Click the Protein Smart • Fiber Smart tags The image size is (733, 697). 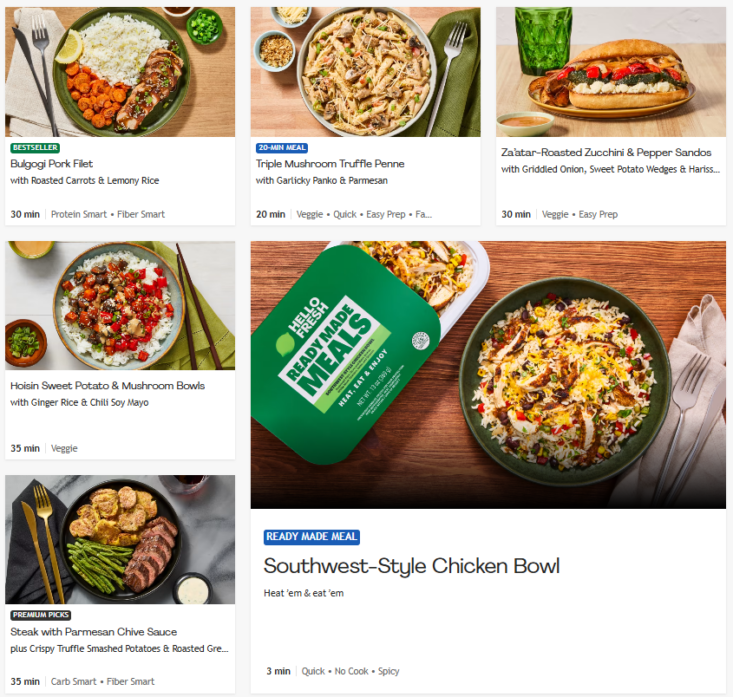coord(108,214)
